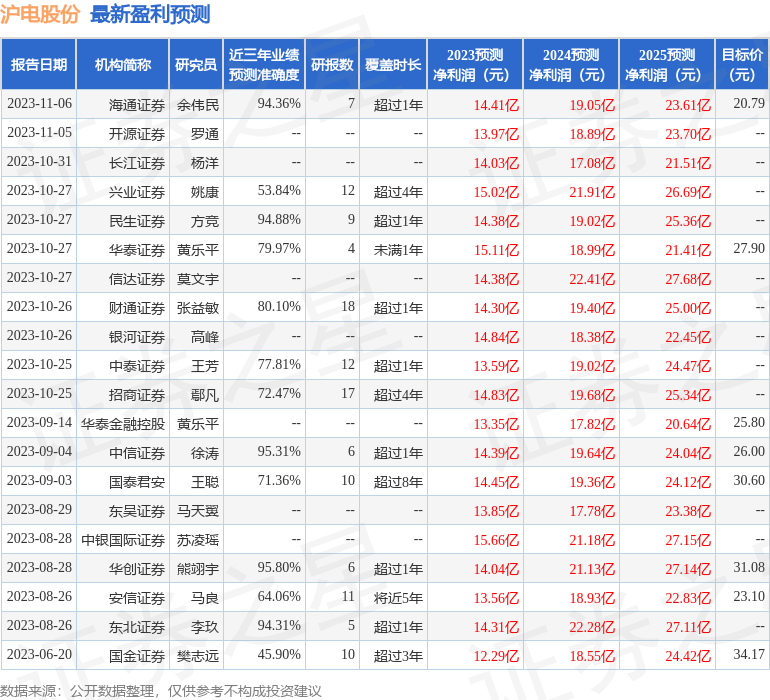Click the target price 31.08
The image size is (770, 700).
click(749, 567)
